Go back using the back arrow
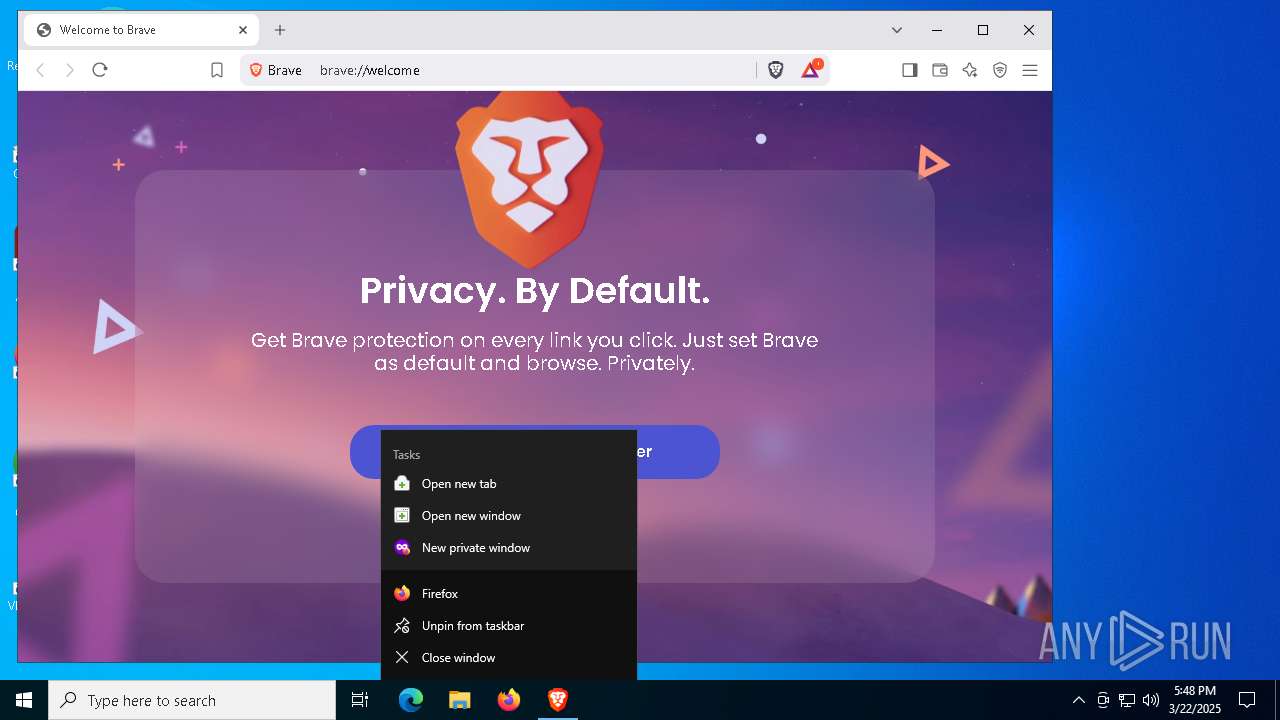Viewport: 1280px width, 720px height. click(41, 70)
